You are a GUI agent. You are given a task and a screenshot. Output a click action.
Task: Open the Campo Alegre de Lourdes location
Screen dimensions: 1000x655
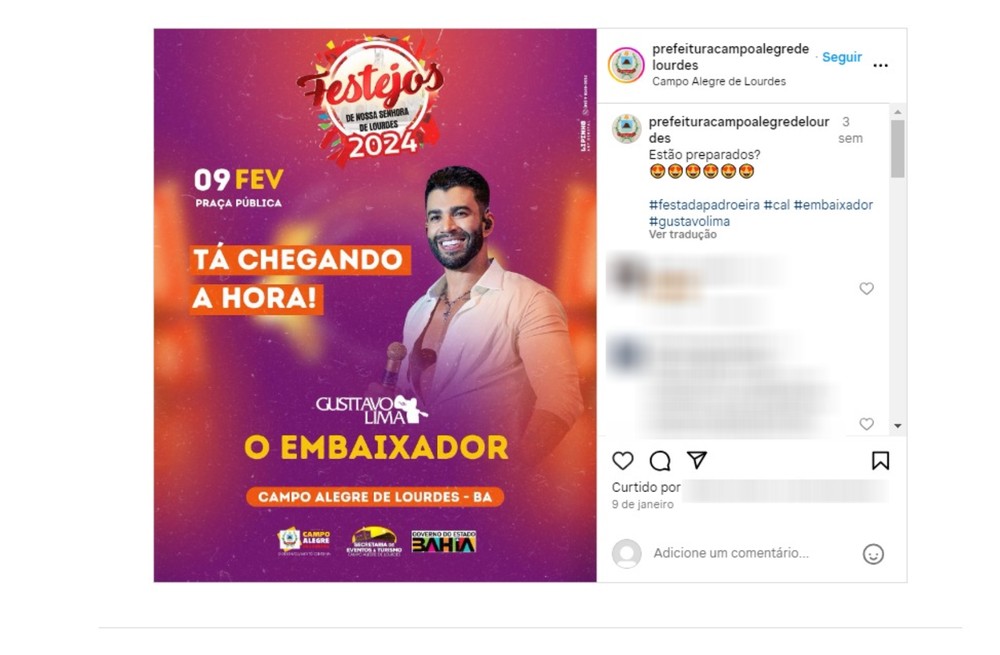[x=719, y=82]
